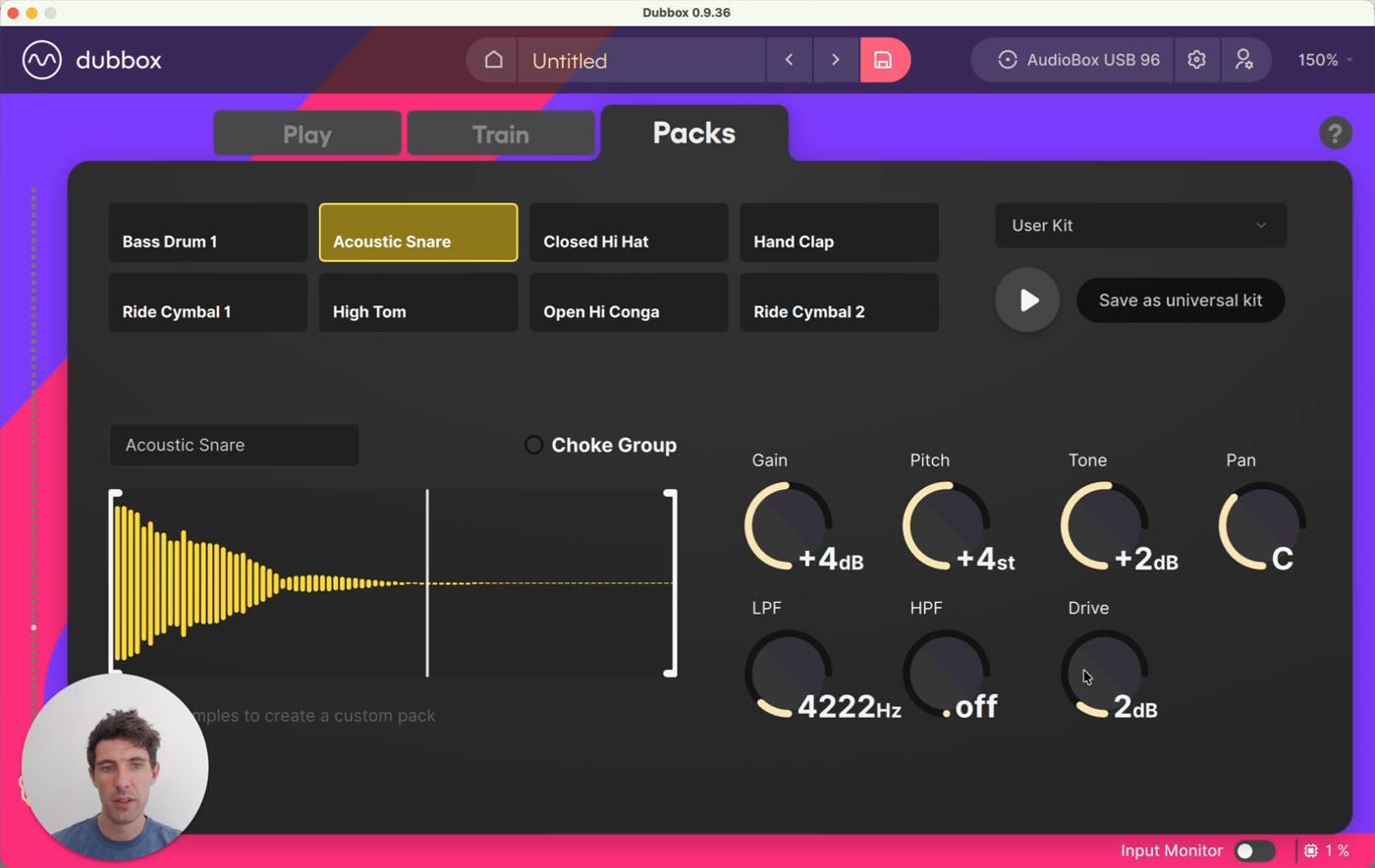Click the sample start bracket on waveform
The height and width of the screenshot is (868, 1375).
[114, 583]
